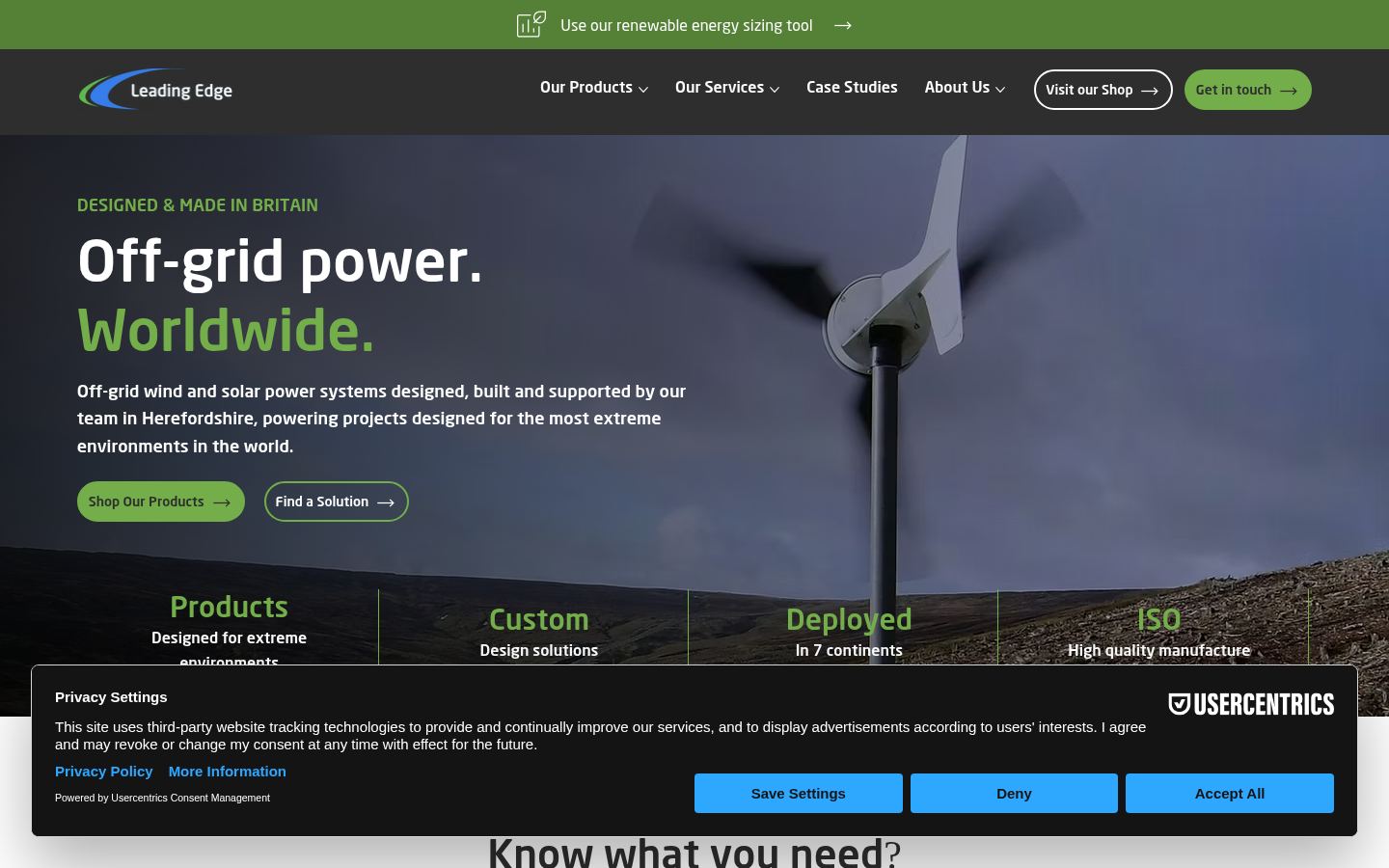Click the 'Off-grid power.' headline
This screenshot has height=868, width=1389.
point(280,261)
